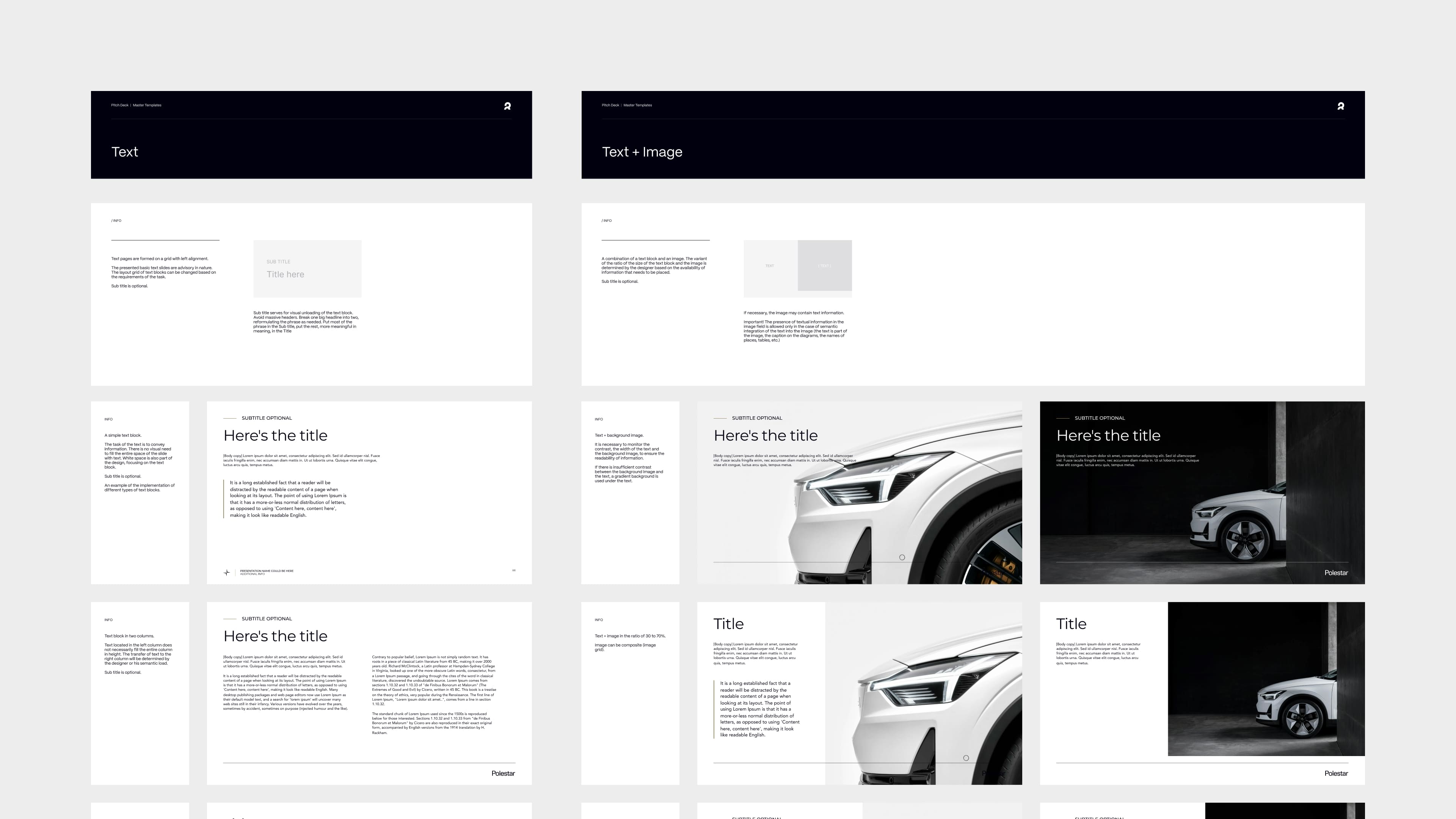1456x819 pixels.
Task: Click the logo icon in the 'Text' header banner
Action: pos(507,106)
